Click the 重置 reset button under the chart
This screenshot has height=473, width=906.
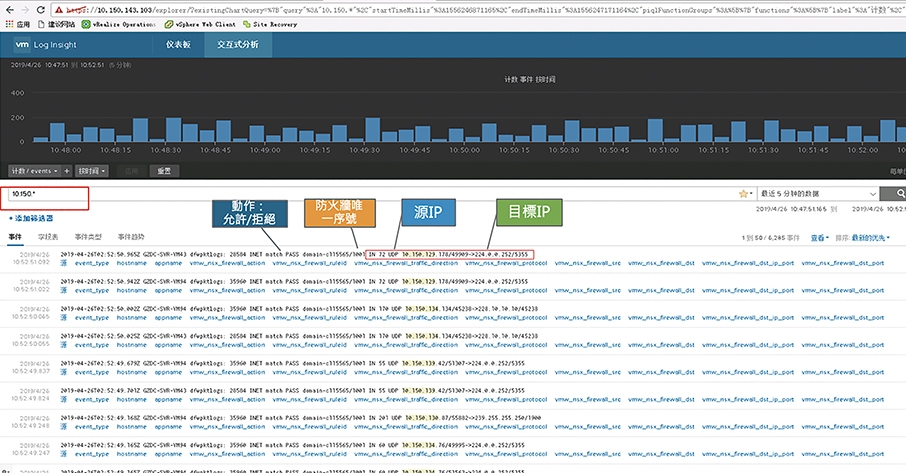(164, 171)
